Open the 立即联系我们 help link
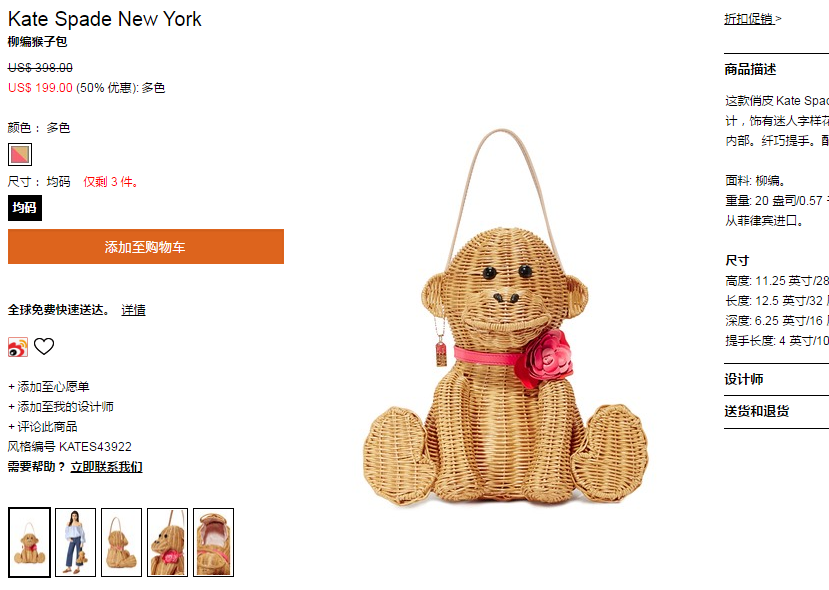 tap(106, 467)
